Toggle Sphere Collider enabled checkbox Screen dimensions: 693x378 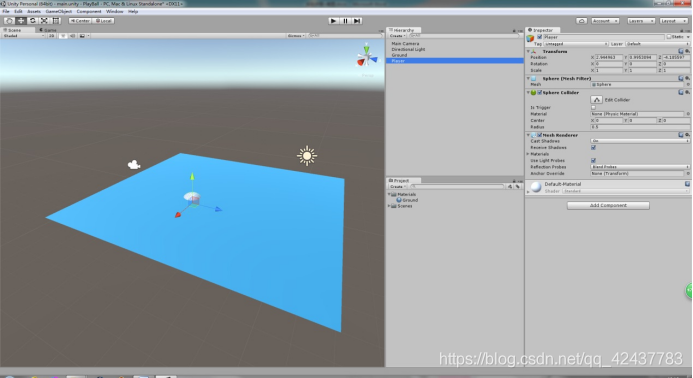(x=540, y=92)
